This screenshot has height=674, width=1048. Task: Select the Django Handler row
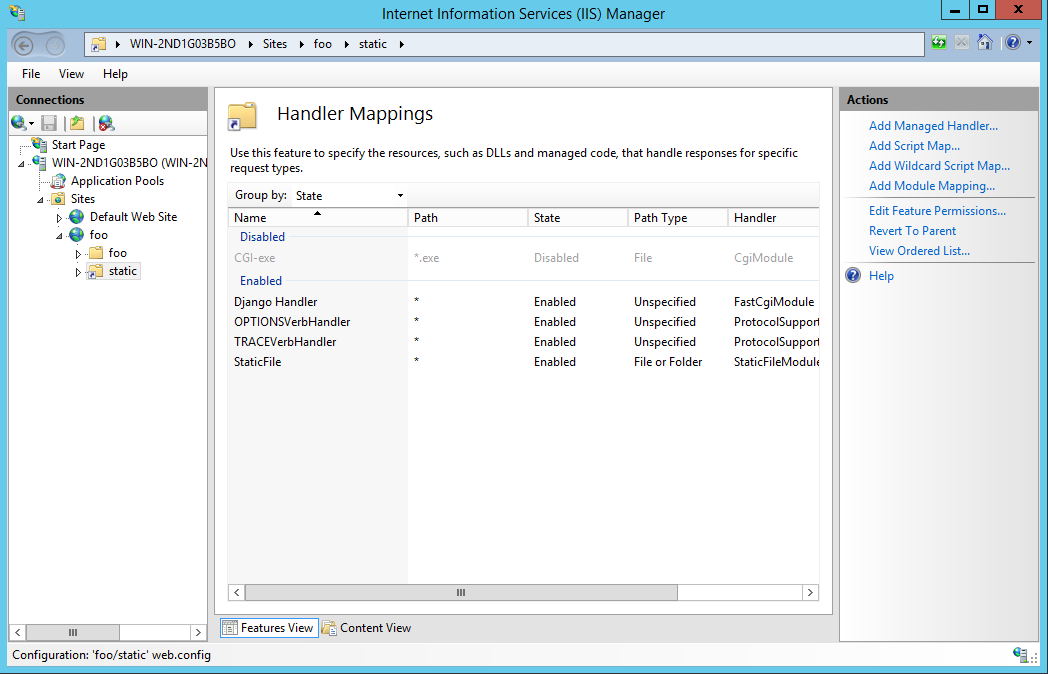pos(523,302)
